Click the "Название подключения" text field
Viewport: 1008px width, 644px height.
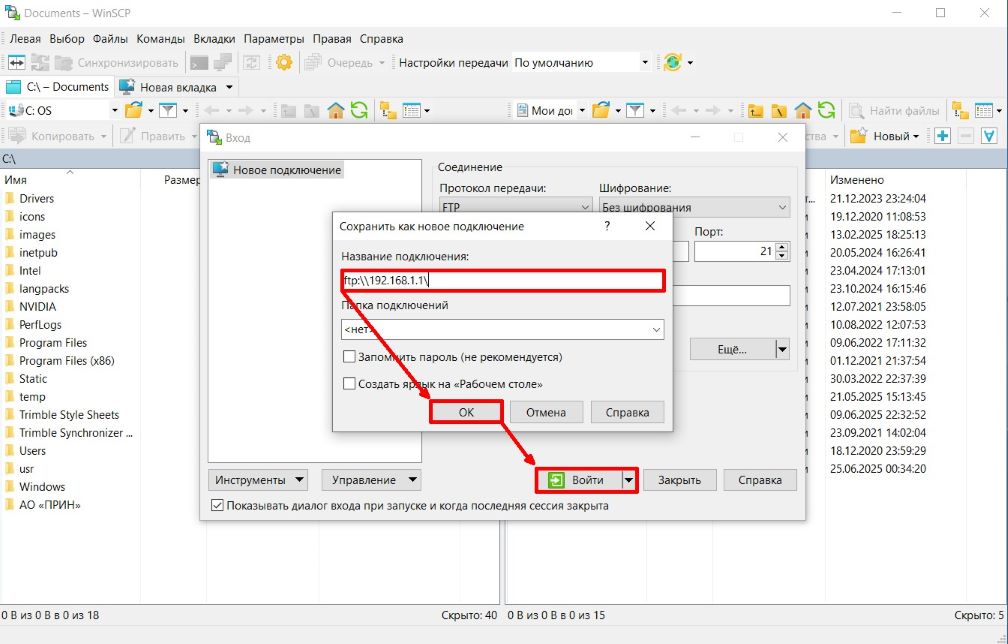502,281
